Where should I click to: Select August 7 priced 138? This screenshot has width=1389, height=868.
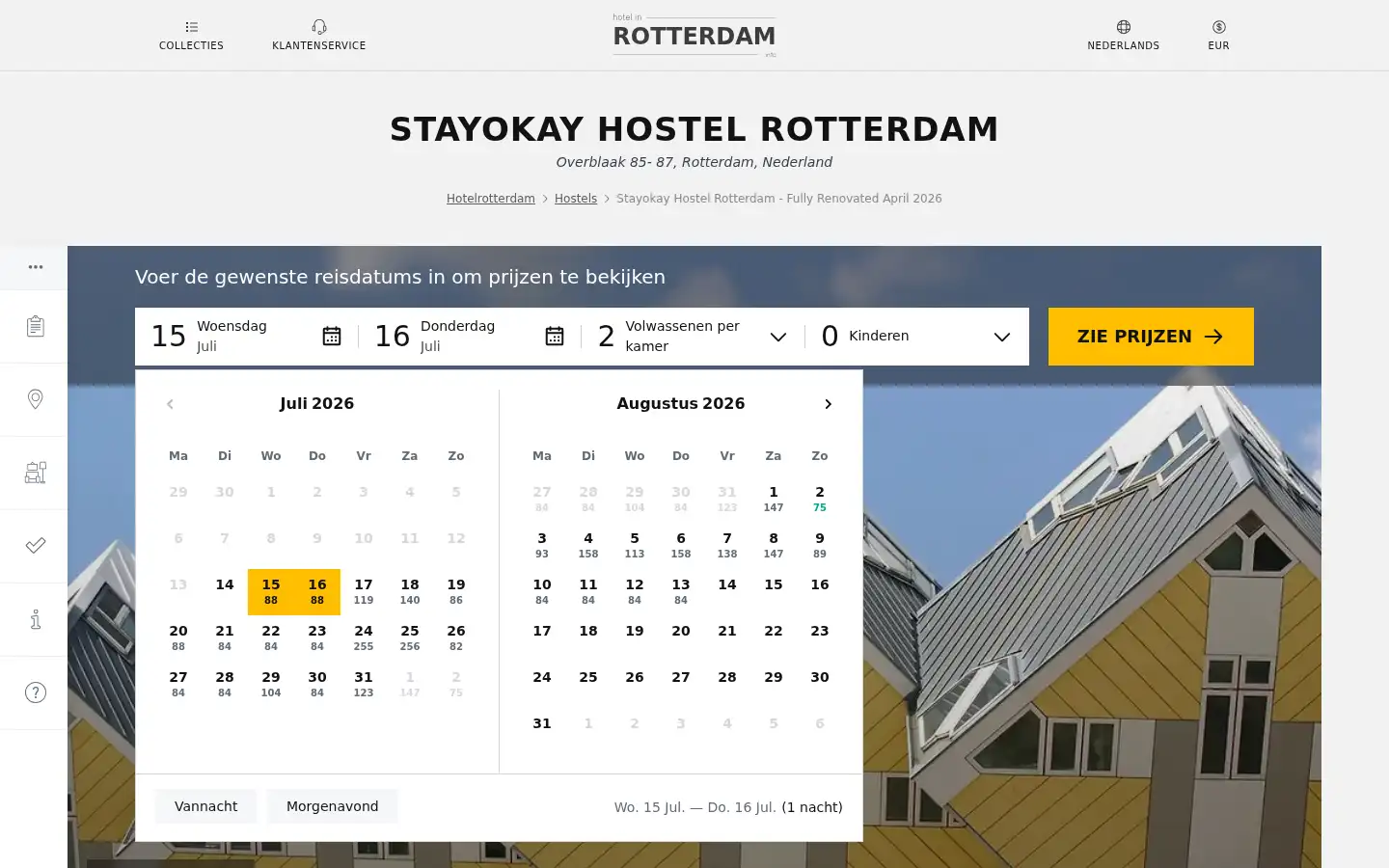coord(727,545)
